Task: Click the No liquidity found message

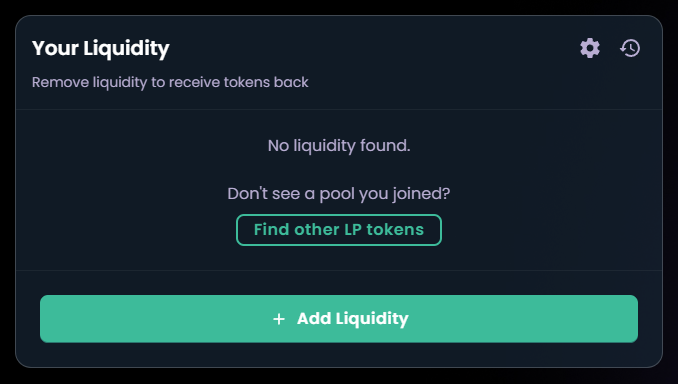Action: tap(339, 146)
